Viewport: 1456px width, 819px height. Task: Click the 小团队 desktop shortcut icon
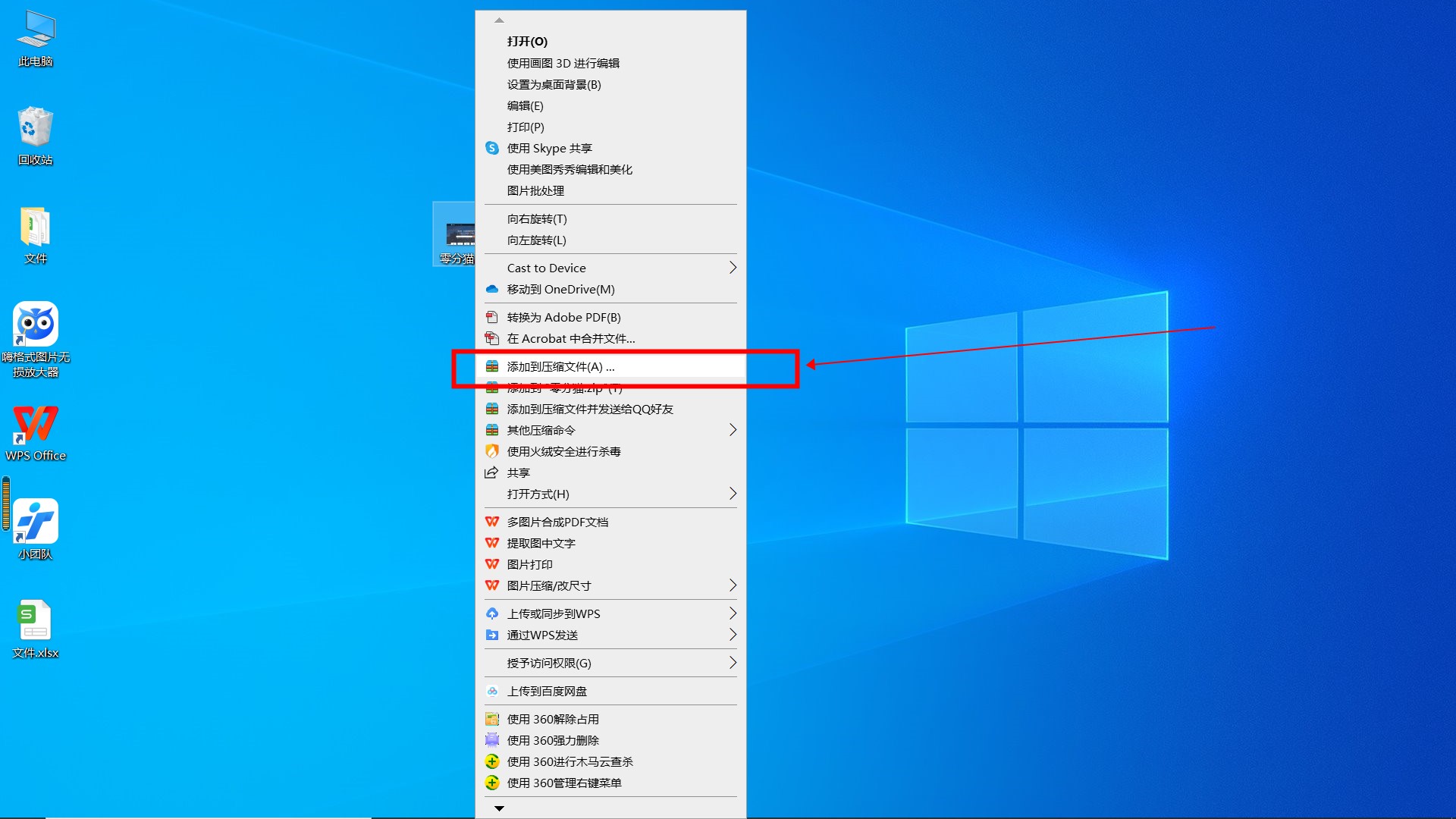(35, 522)
